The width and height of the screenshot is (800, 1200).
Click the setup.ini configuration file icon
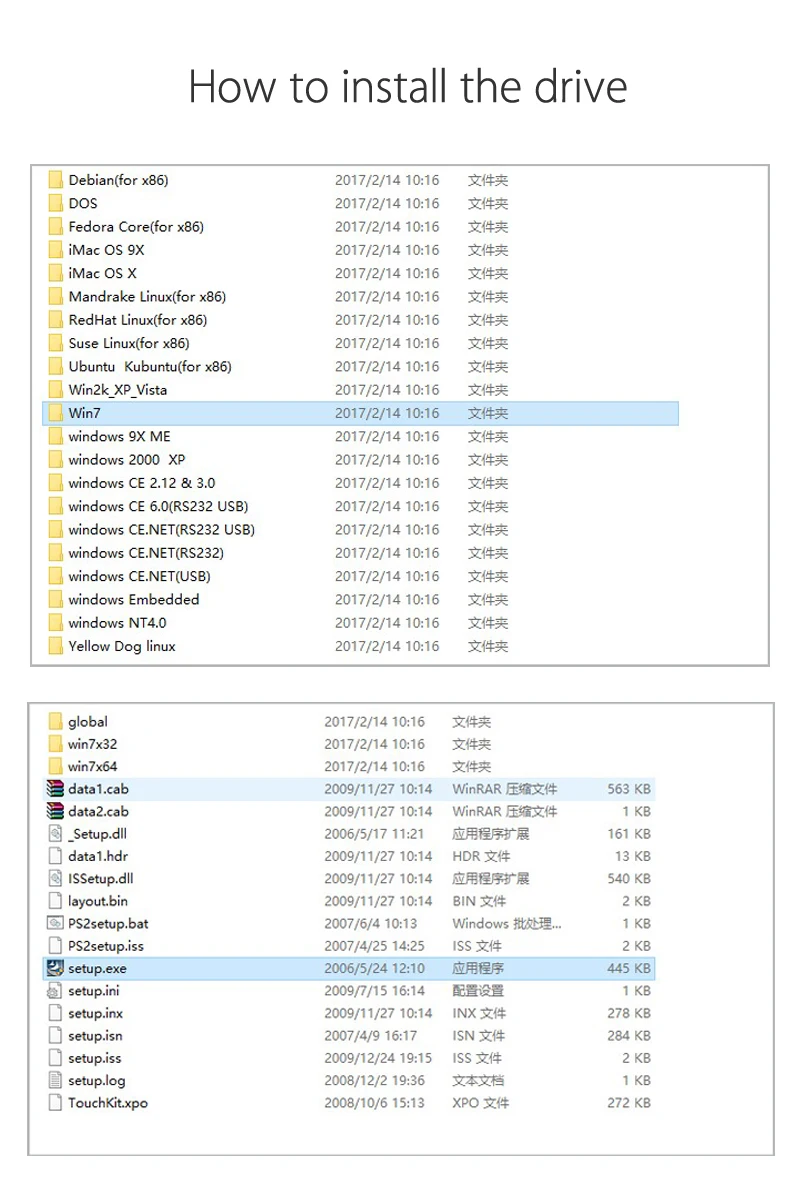(55, 991)
